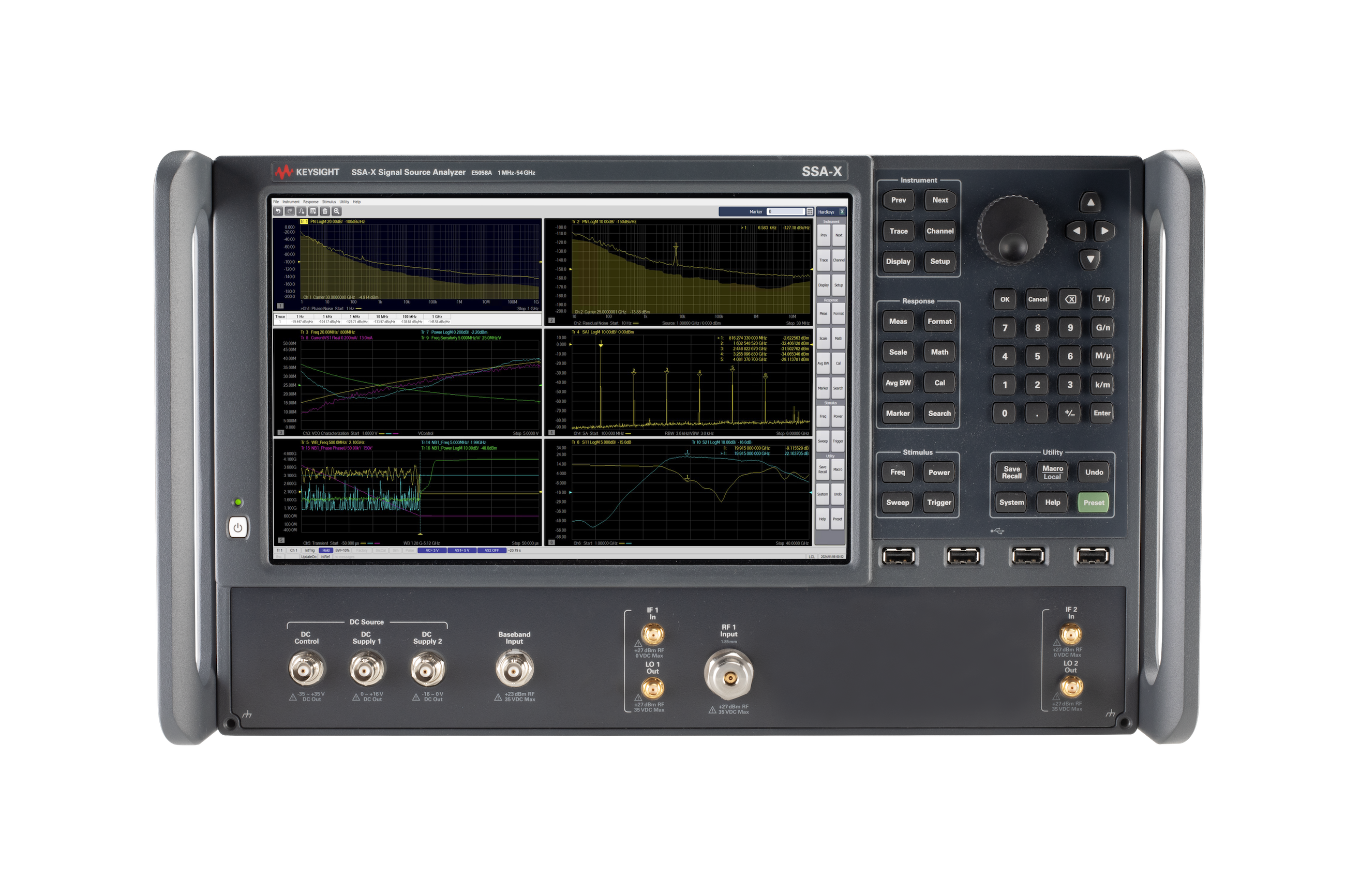Tap the number 7 key on the keypad

(x=1004, y=327)
